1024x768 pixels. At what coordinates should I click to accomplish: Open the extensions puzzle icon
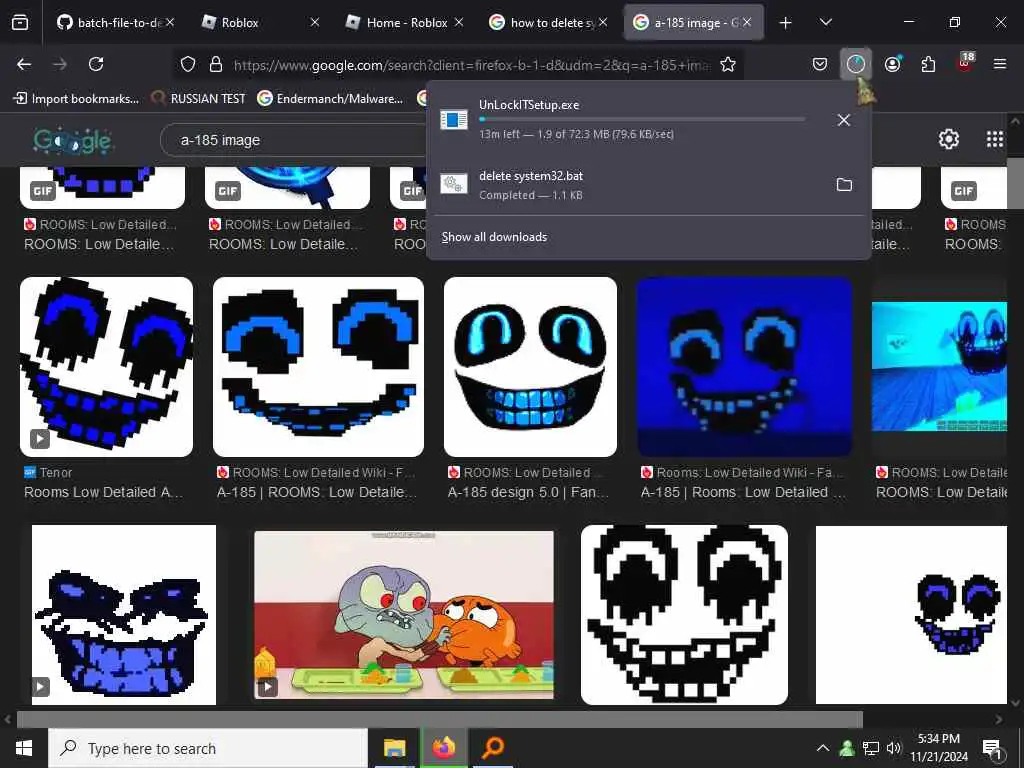928,64
